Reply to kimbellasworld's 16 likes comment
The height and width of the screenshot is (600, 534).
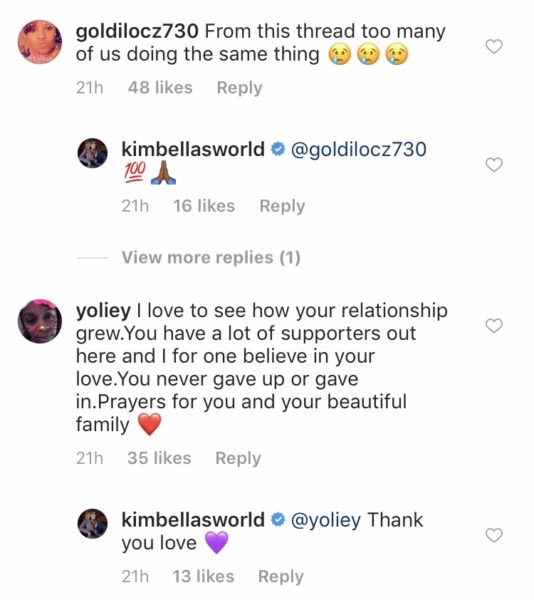(x=282, y=206)
